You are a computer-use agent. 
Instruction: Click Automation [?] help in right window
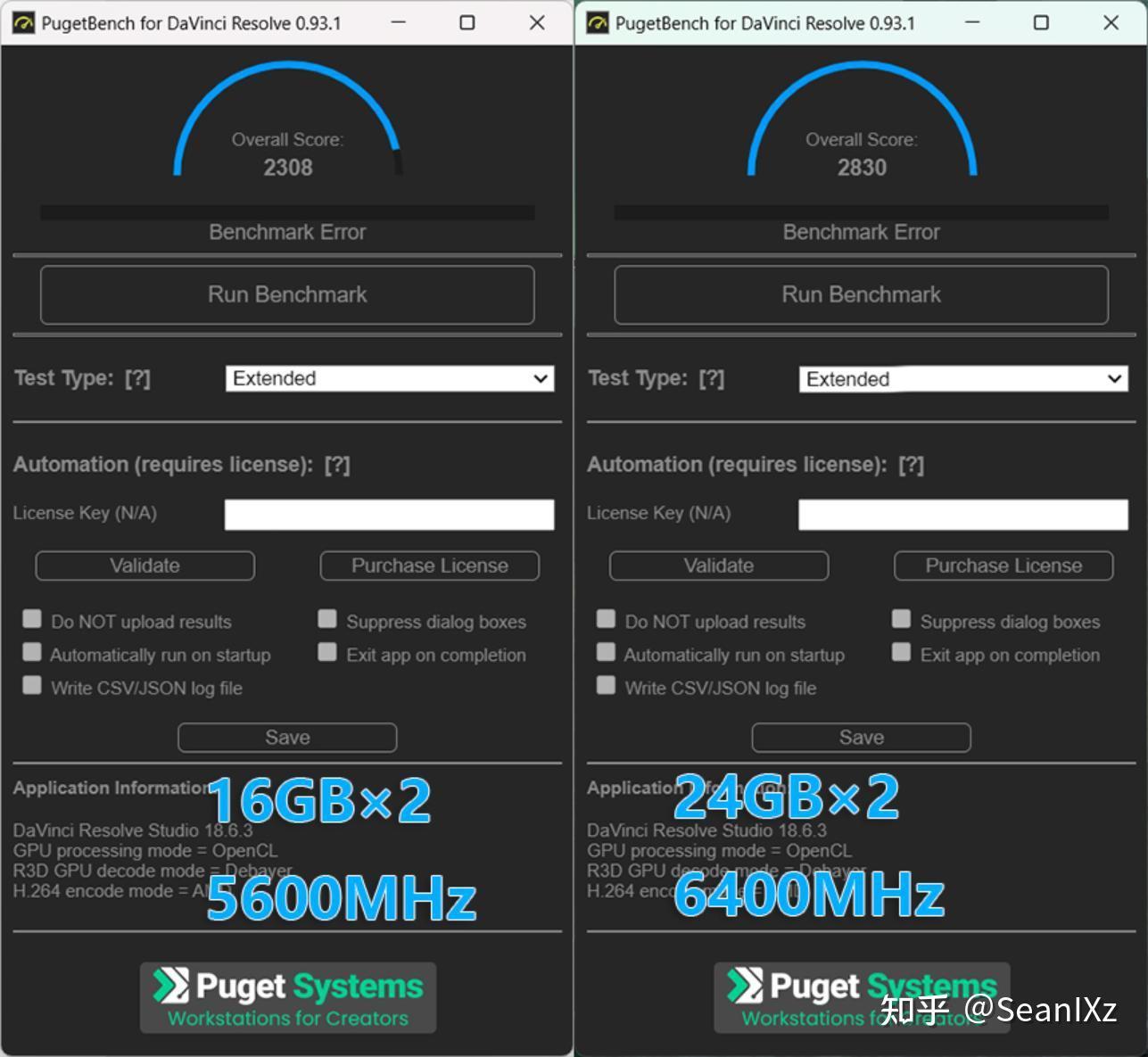click(x=911, y=465)
